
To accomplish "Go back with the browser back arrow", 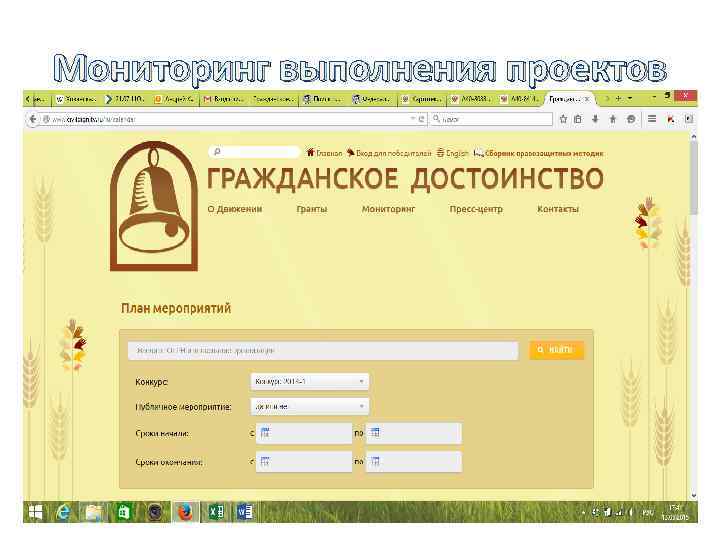I will click(33, 119).
